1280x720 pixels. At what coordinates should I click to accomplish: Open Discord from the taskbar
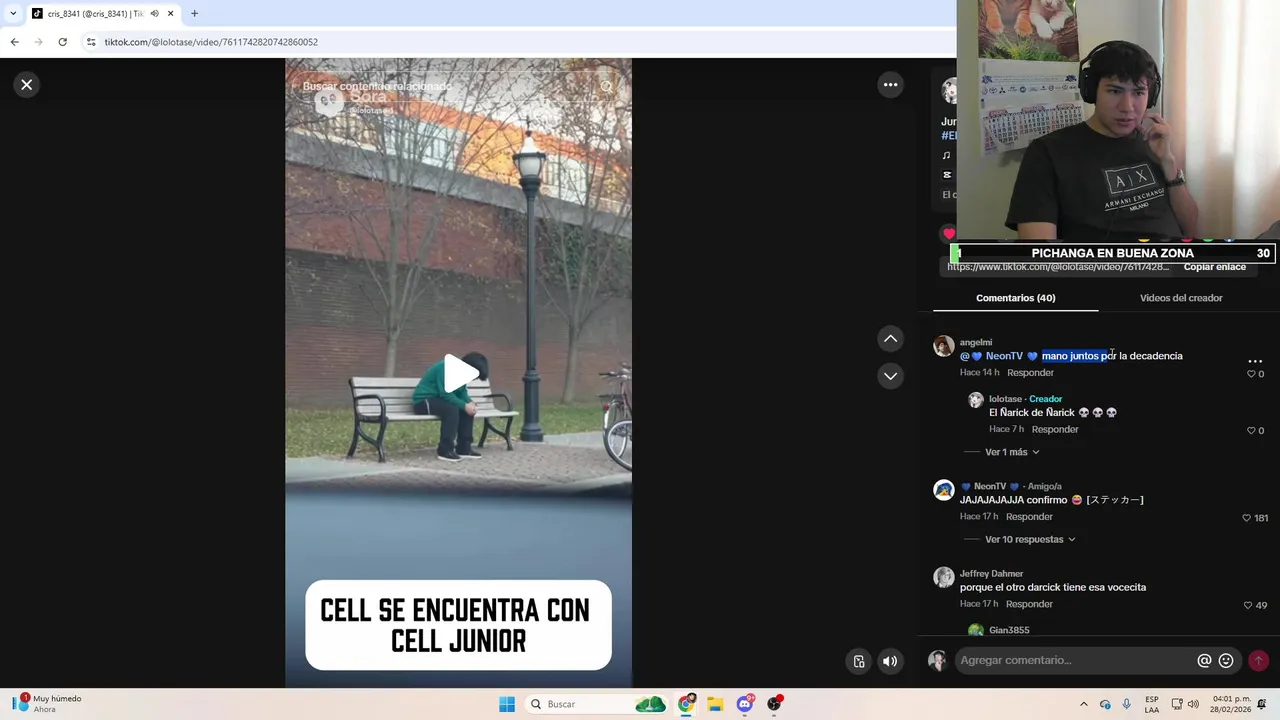point(745,704)
